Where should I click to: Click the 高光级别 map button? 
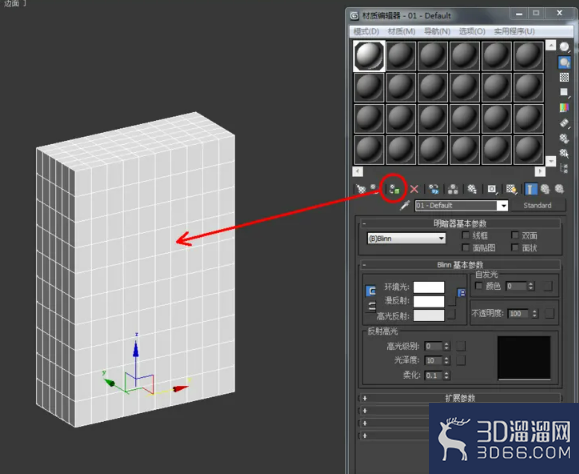click(460, 346)
